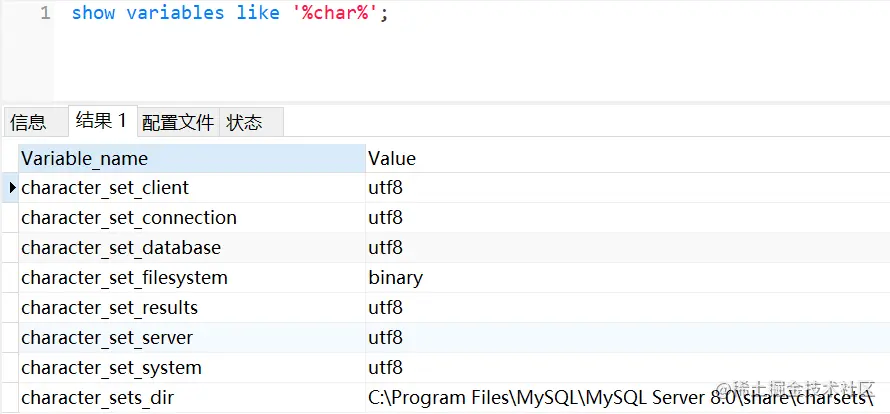The image size is (890, 414).
Task: Click the current row indicator arrow
Action: [11, 188]
